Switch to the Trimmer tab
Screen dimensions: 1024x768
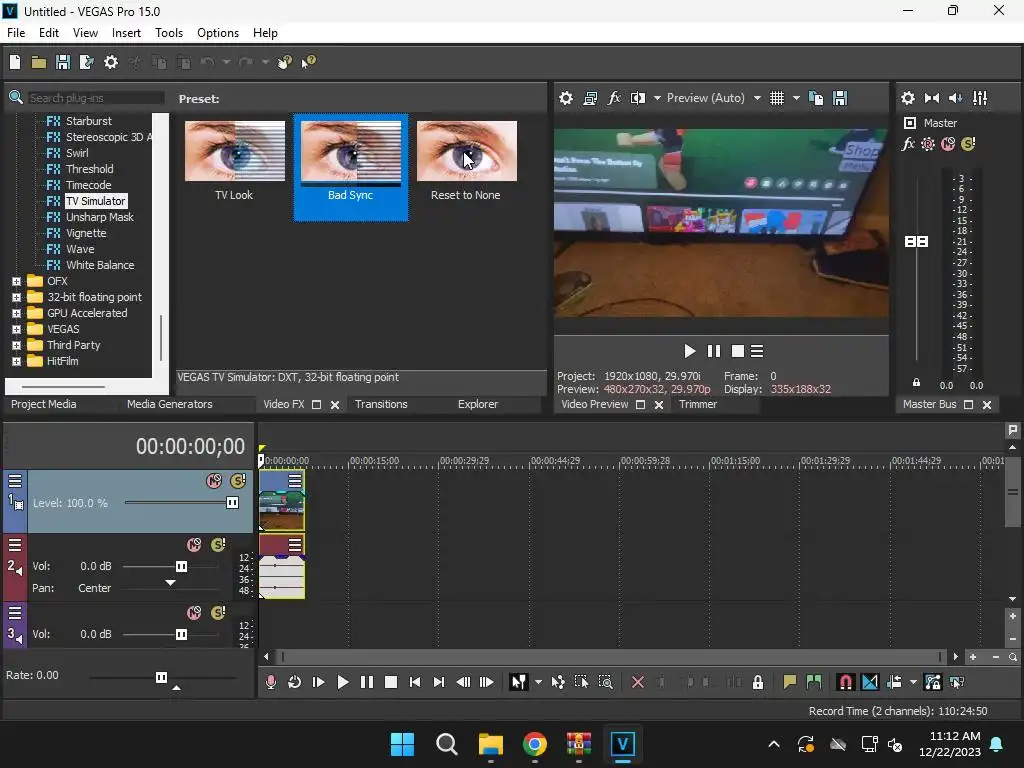tap(697, 404)
